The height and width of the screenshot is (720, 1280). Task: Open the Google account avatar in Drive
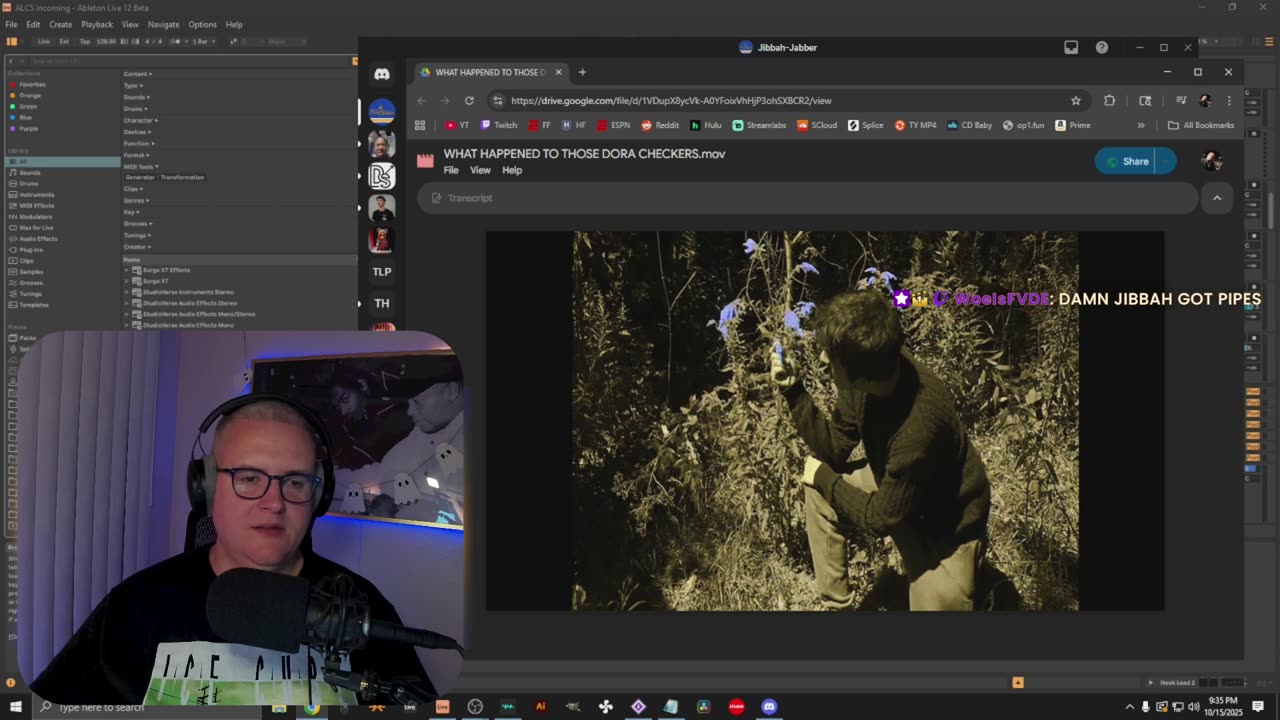1212,161
